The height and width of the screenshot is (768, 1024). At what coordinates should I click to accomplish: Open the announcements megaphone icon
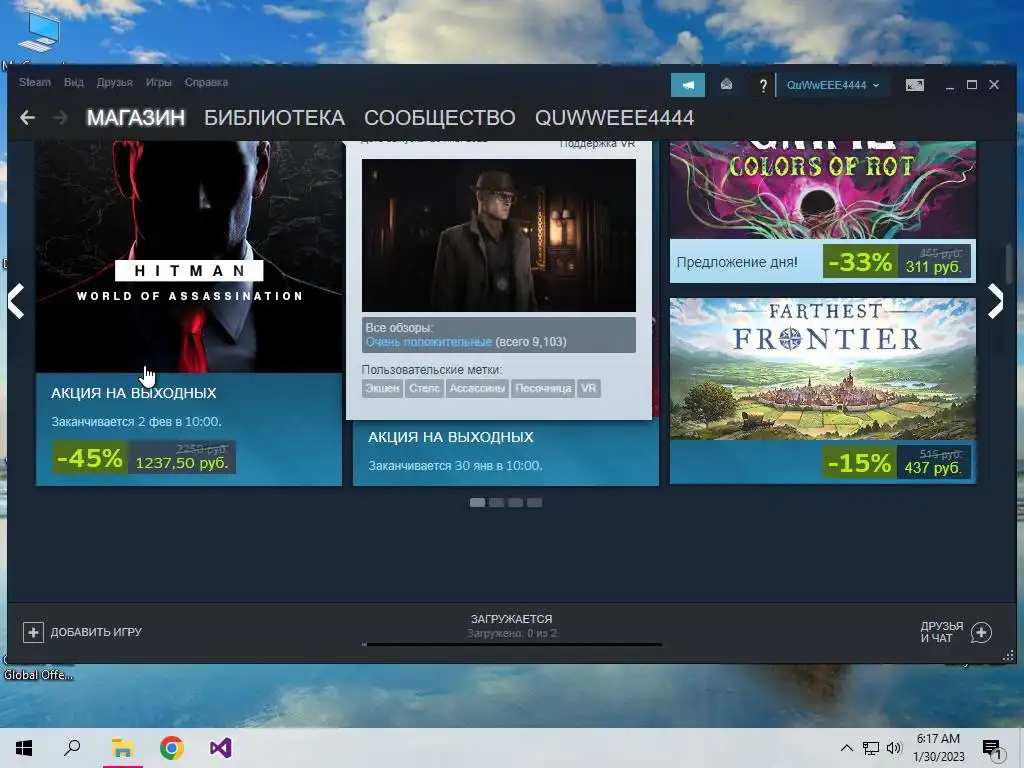coord(688,85)
